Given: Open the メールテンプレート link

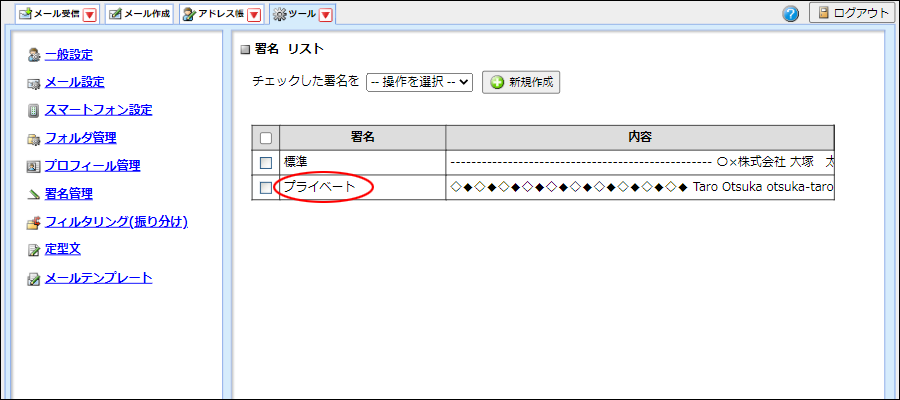Looking at the screenshot, I should [98, 277].
